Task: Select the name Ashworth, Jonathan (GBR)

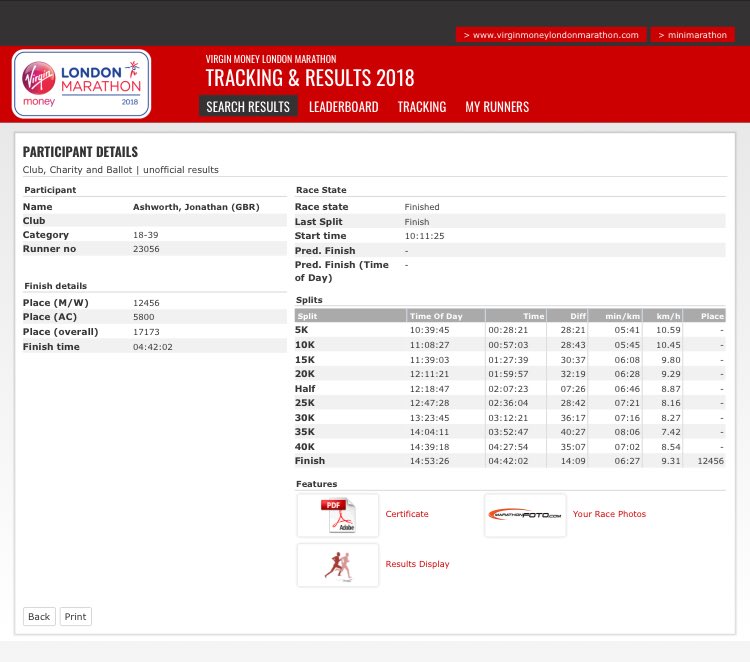Action: tap(196, 207)
